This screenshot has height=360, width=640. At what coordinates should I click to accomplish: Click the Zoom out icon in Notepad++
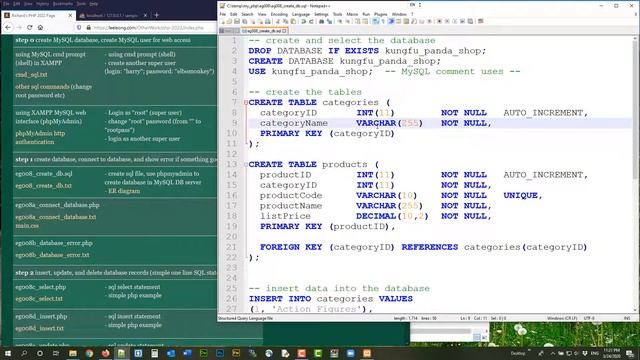click(348, 21)
